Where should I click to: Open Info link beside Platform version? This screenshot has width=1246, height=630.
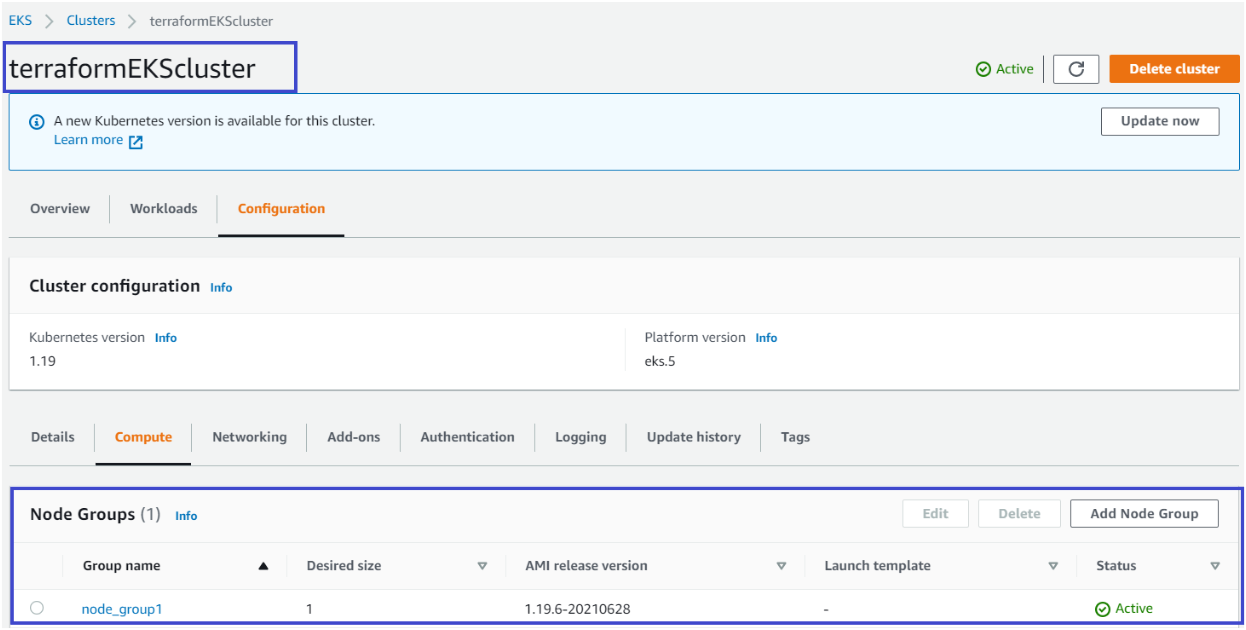coord(766,338)
